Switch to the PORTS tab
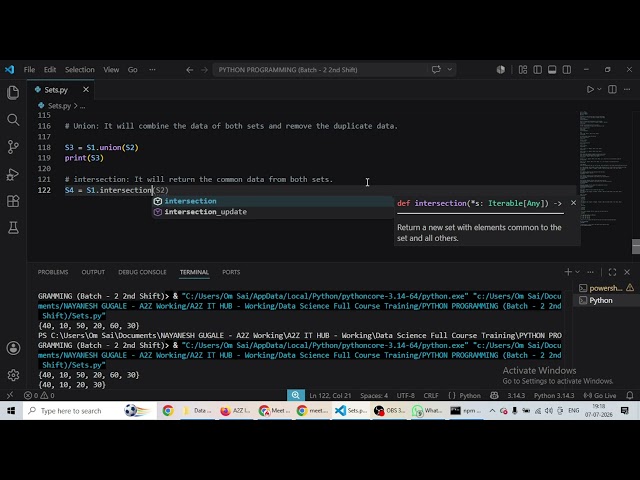The height and width of the screenshot is (480, 640). (x=231, y=272)
